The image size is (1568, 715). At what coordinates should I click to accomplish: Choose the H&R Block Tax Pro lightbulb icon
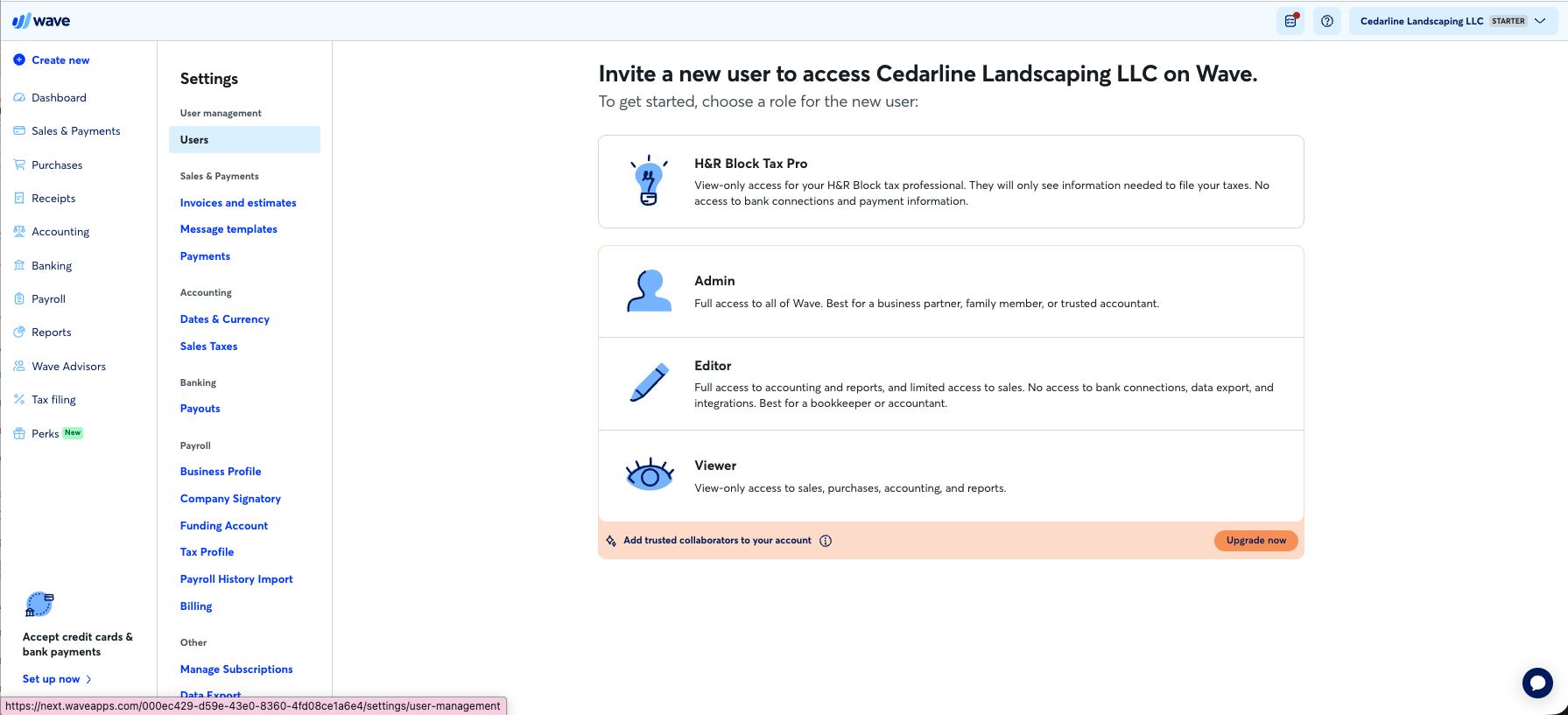click(x=649, y=180)
